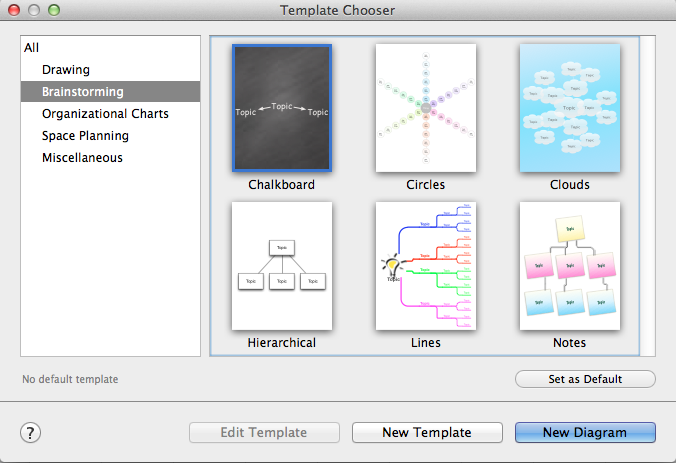Select the Brainstorming category
The image size is (676, 463).
pos(83,92)
